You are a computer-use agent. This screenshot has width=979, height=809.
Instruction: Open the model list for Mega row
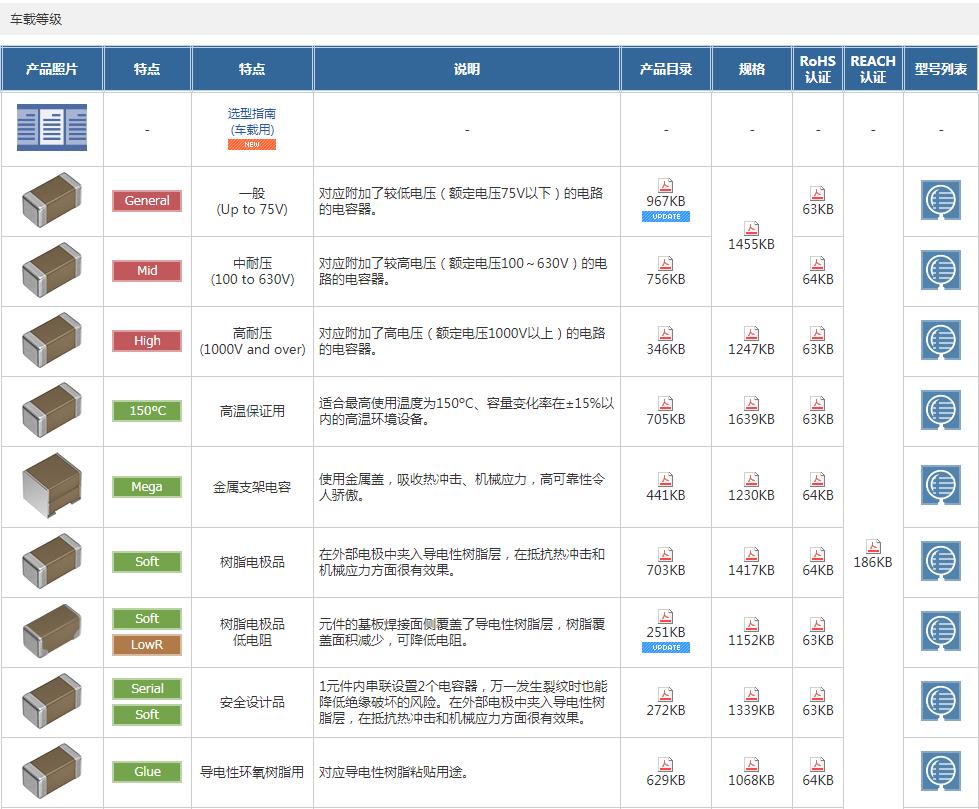coord(940,486)
